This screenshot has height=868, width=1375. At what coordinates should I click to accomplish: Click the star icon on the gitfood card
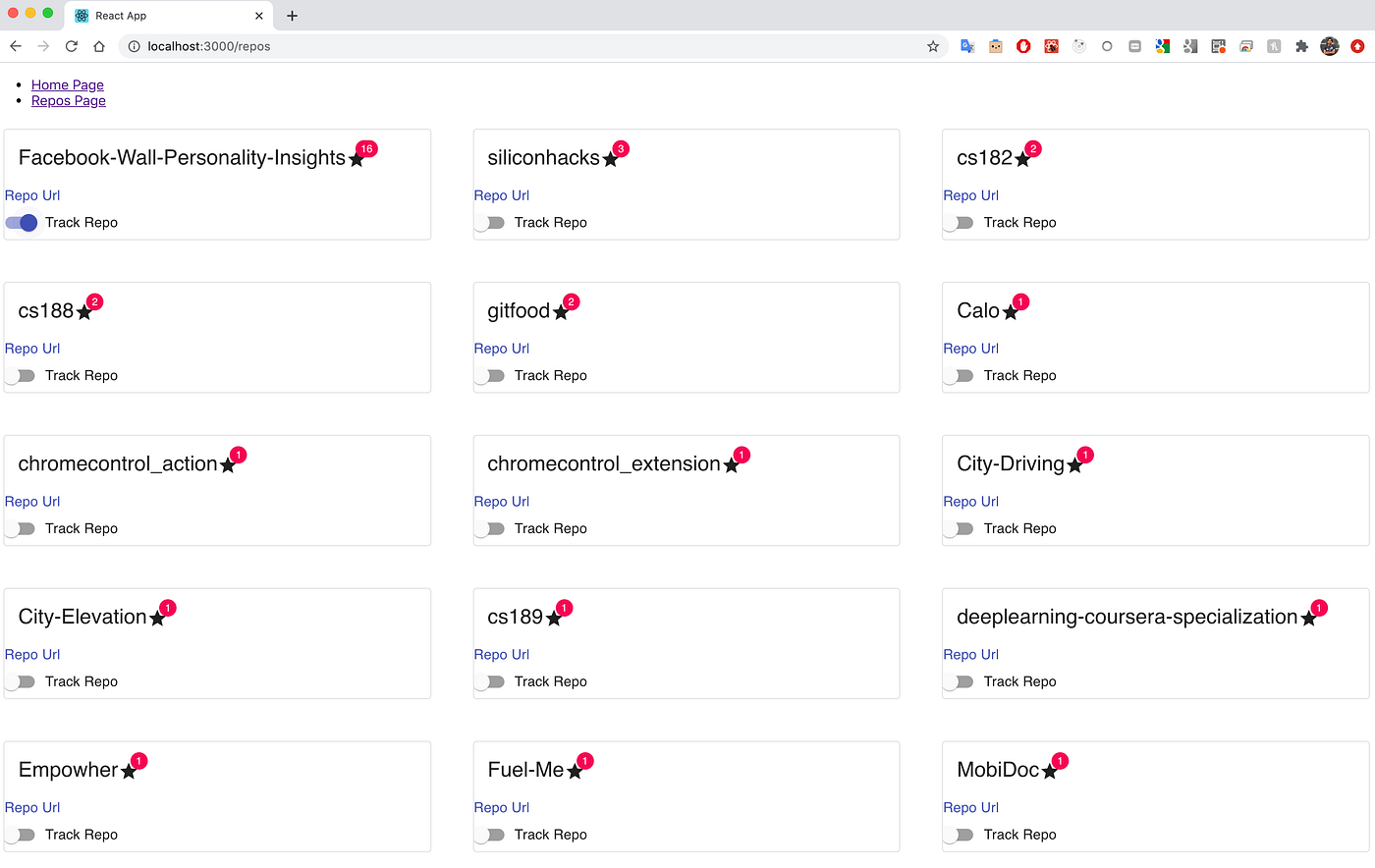tap(560, 312)
